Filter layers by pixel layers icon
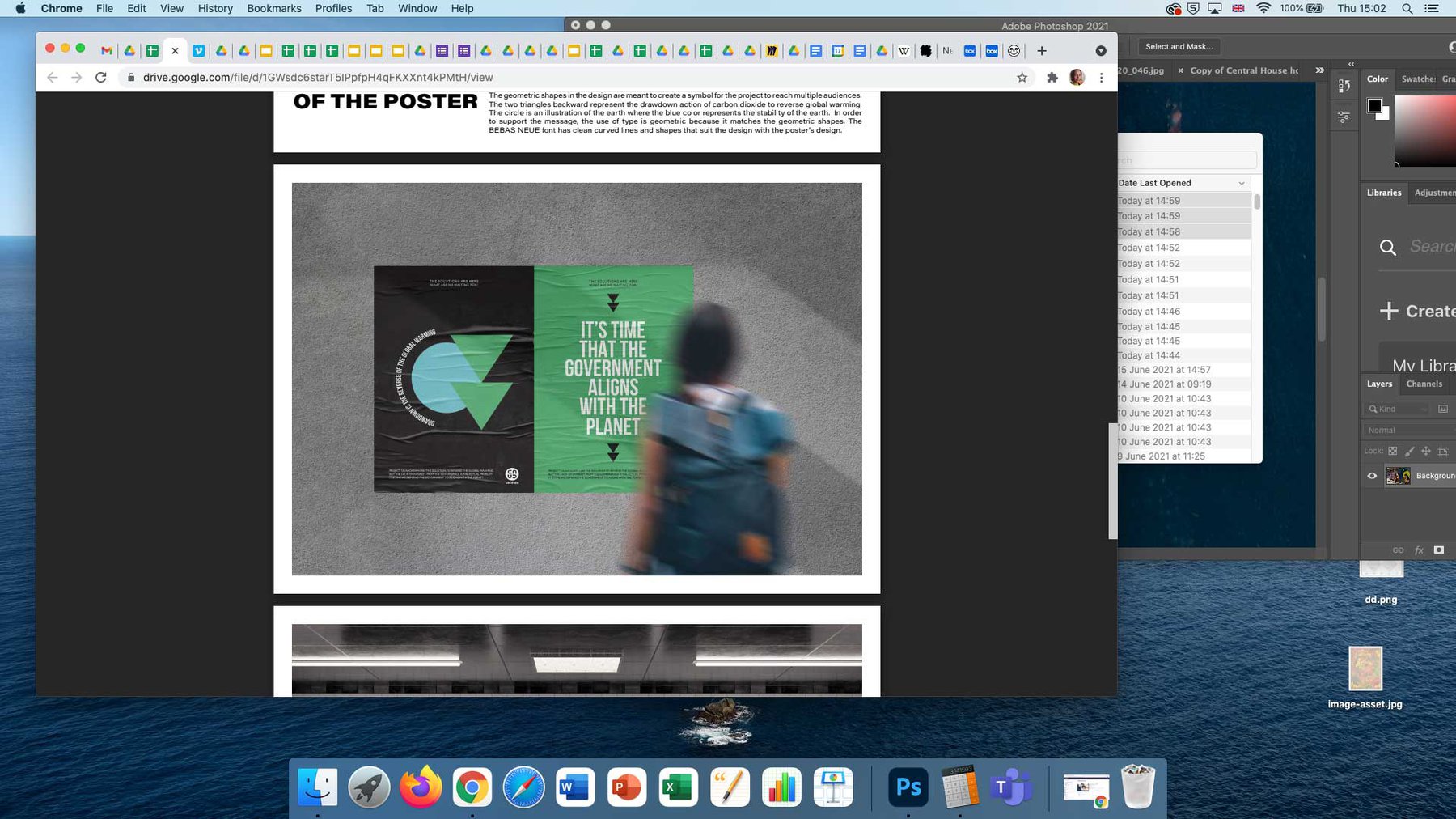Viewport: 1456px width, 819px height. 1443,409
